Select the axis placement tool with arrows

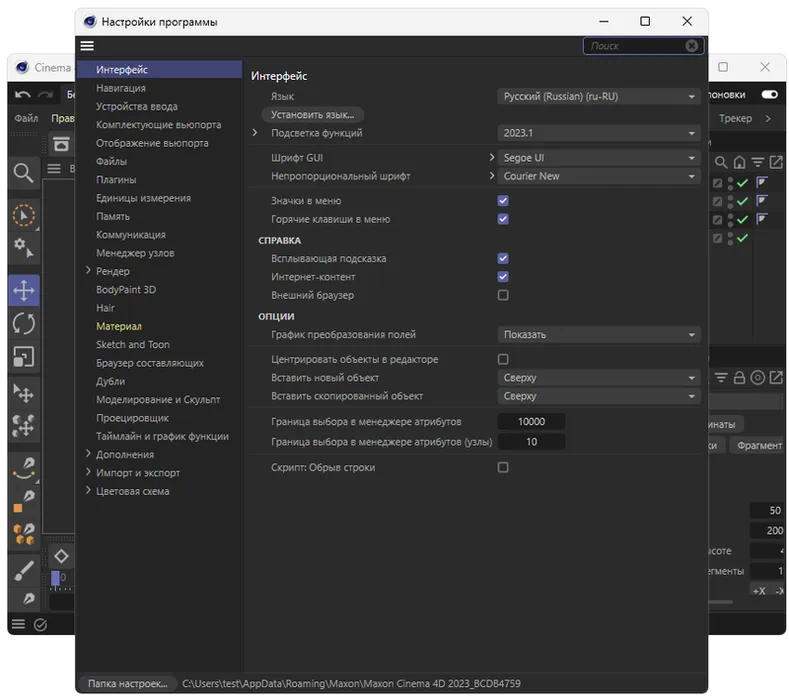tap(23, 393)
